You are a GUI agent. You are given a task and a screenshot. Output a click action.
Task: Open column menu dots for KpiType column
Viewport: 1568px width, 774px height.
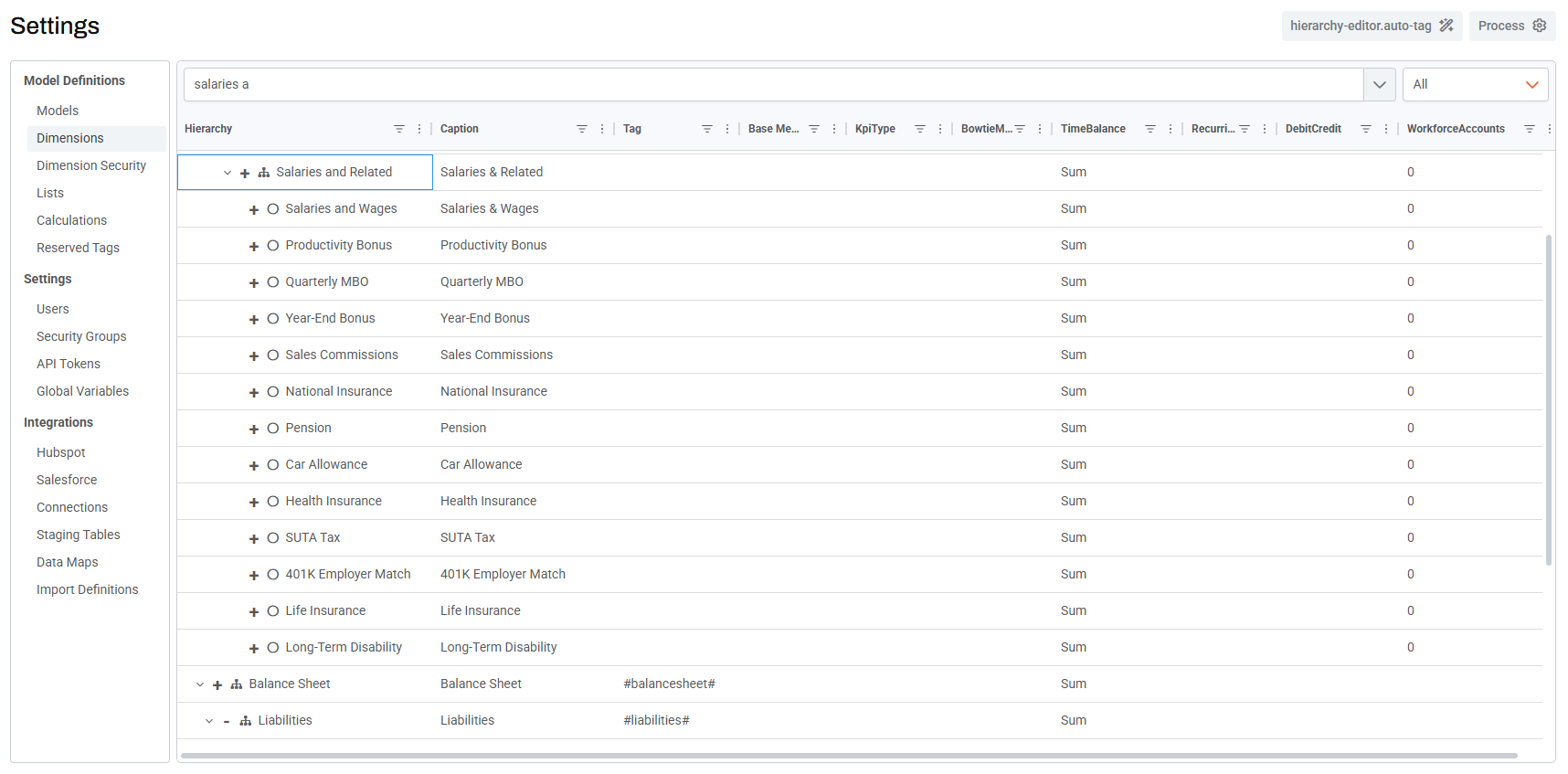point(940,129)
